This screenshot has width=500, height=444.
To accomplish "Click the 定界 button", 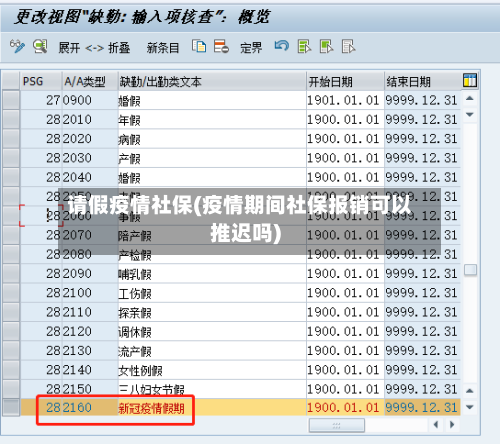I will click(251, 48).
